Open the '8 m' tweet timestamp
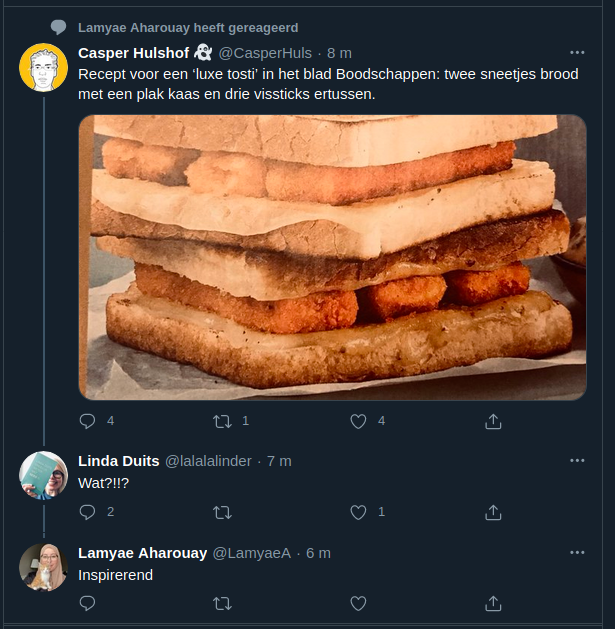This screenshot has width=615, height=629. [340, 53]
